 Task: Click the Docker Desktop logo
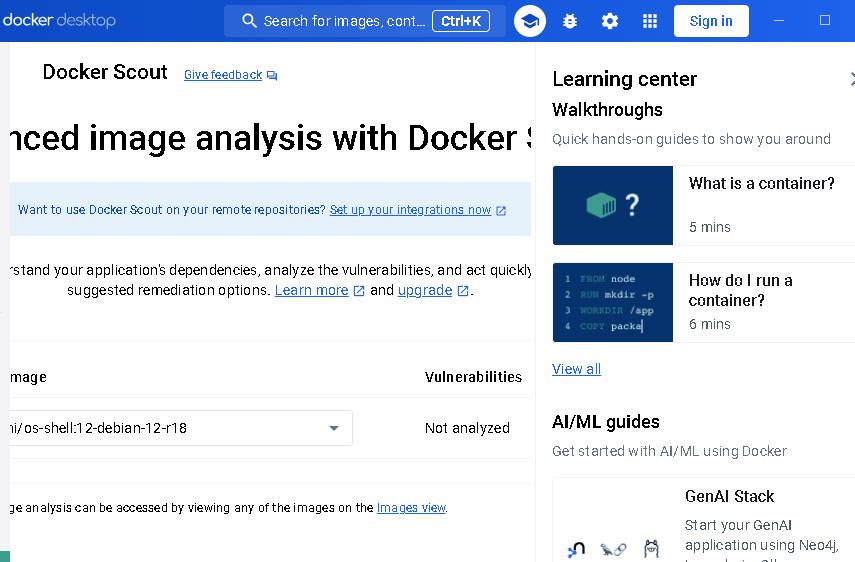click(59, 21)
